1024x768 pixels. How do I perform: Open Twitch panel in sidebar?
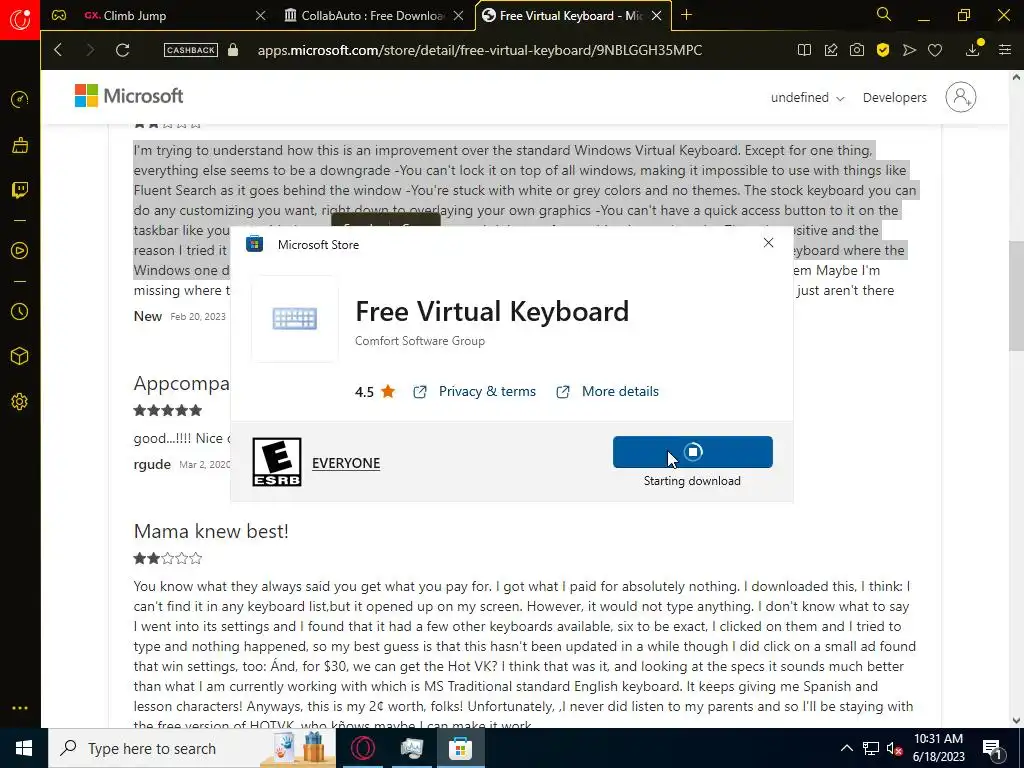click(x=20, y=190)
